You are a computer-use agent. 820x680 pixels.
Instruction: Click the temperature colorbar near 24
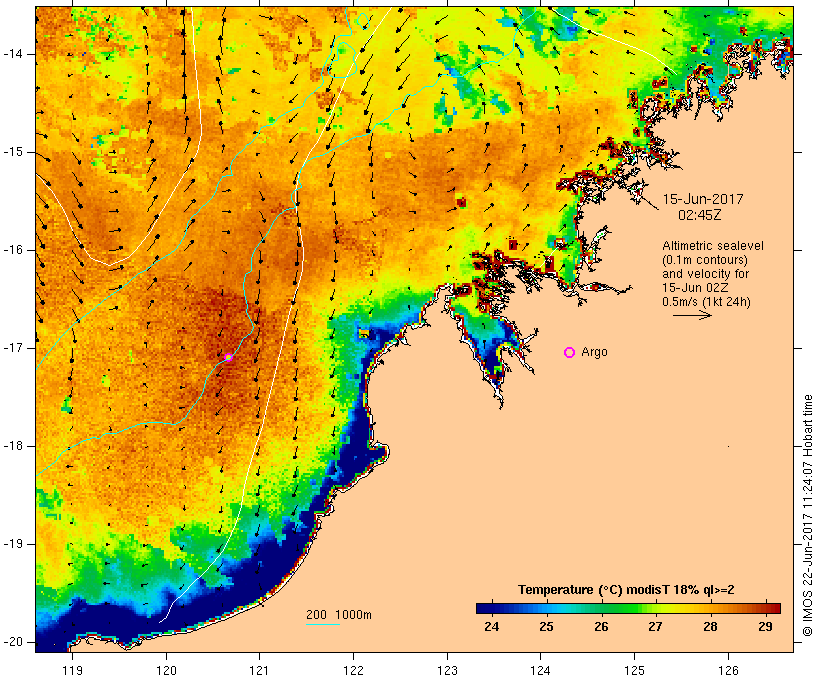[x=492, y=608]
